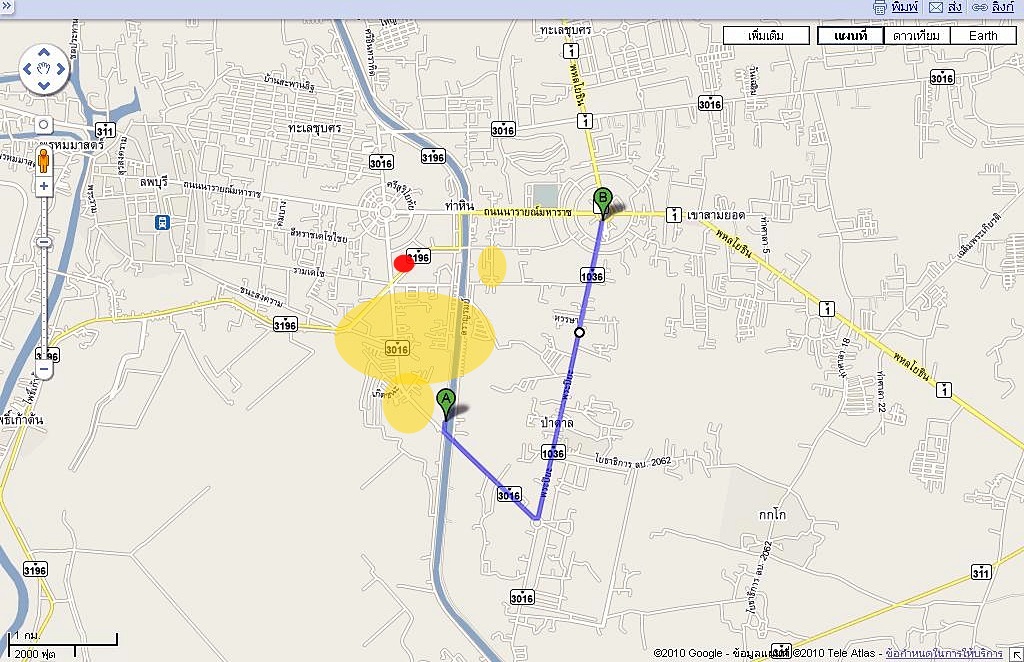
Task: Click the orange Street View pegman
Action: coord(44,160)
